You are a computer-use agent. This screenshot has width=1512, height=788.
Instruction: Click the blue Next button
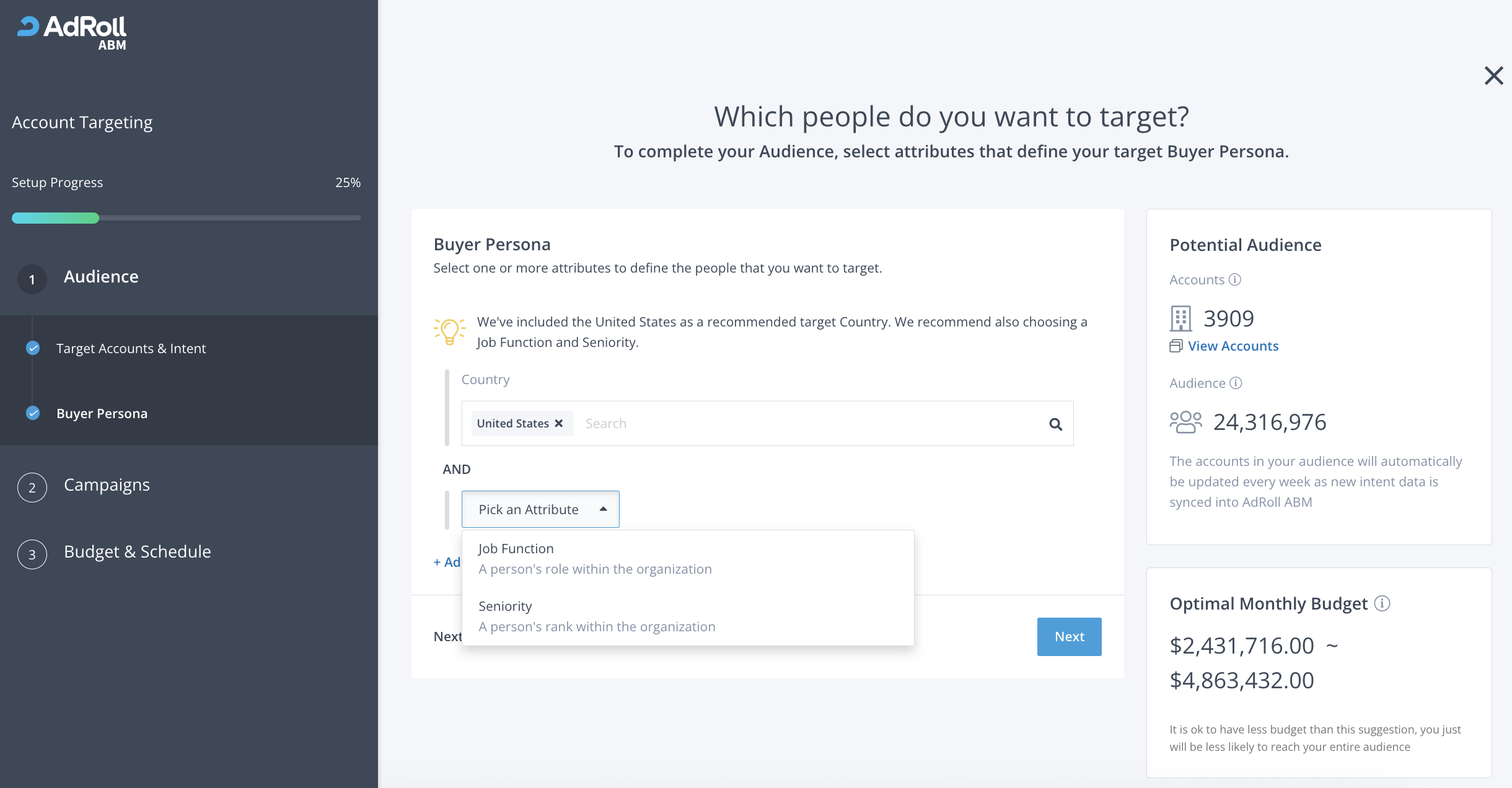[1069, 636]
